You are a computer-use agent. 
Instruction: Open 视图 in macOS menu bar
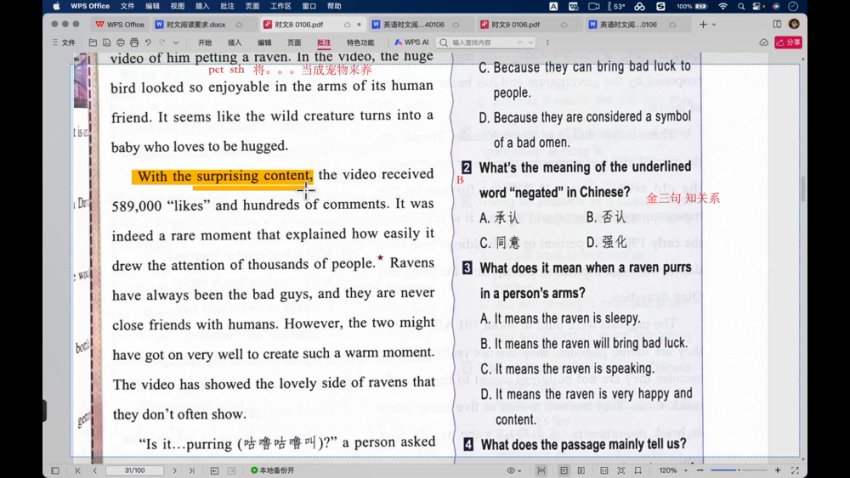click(177, 6)
